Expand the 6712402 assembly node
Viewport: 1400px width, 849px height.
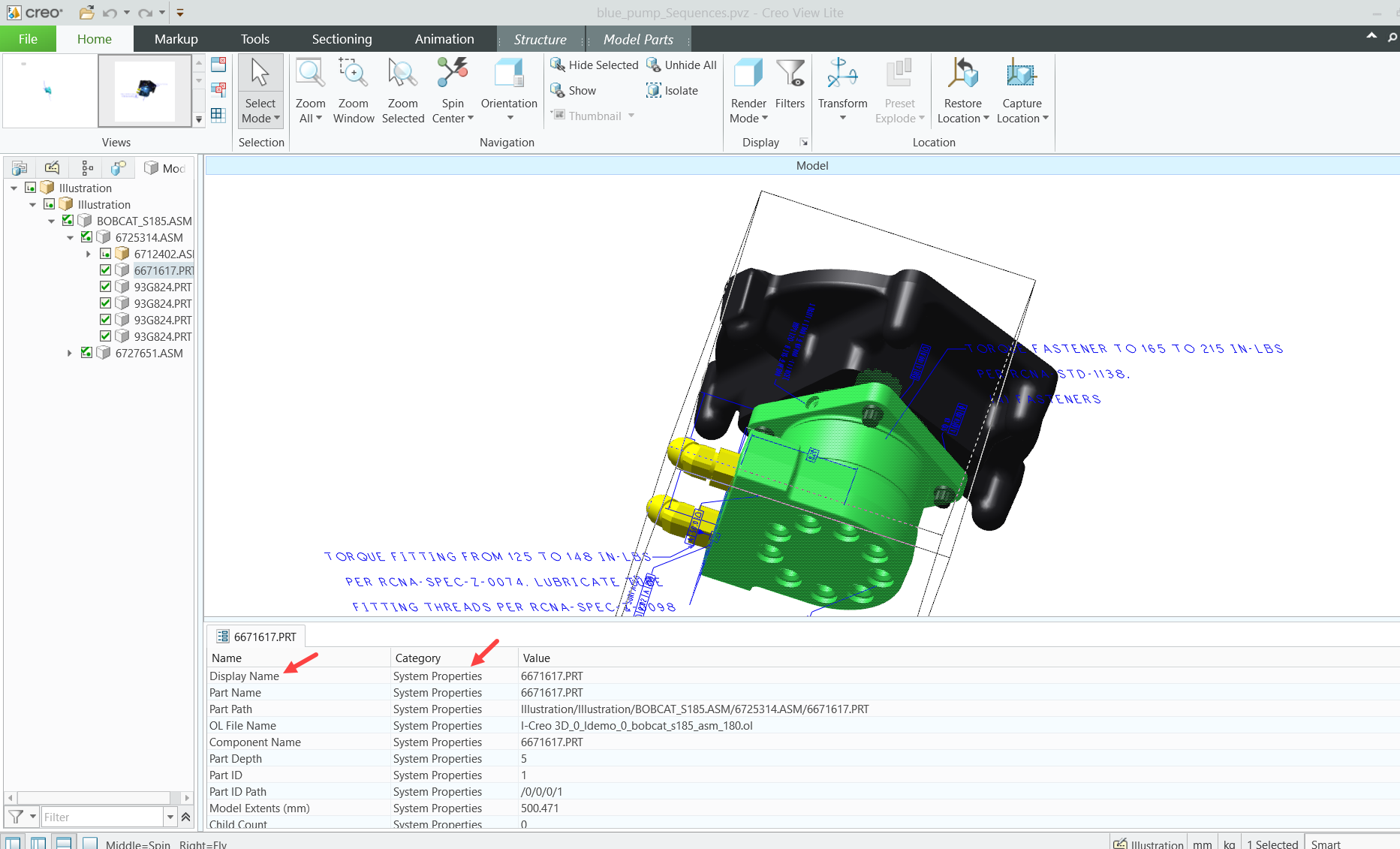tap(88, 254)
